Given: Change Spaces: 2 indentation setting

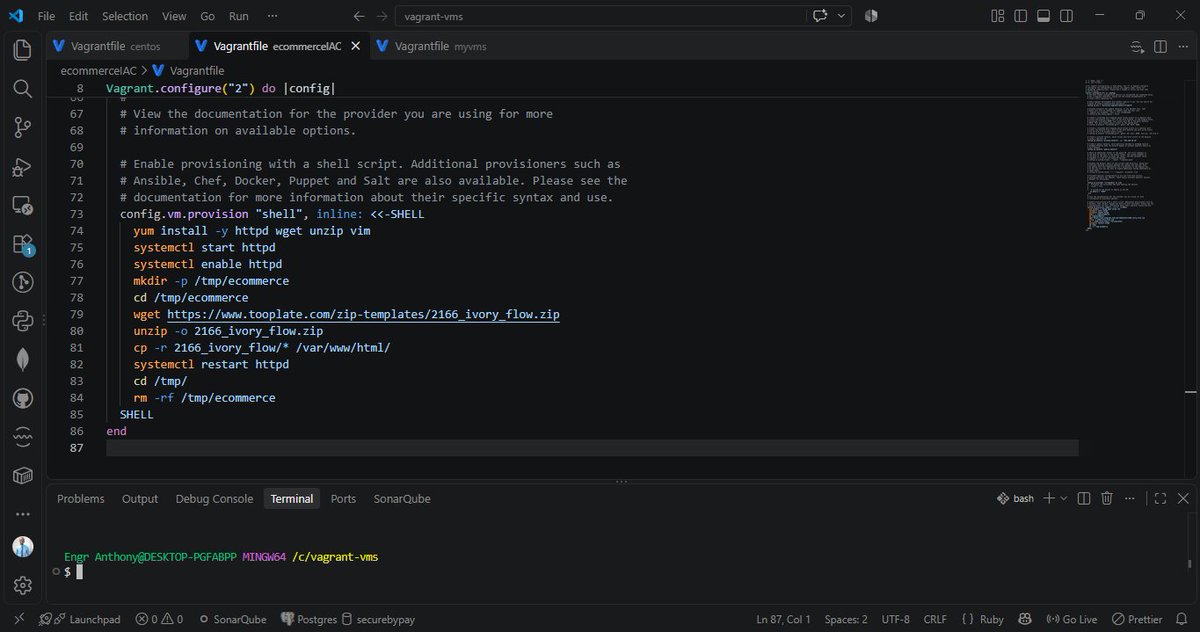Looking at the screenshot, I should (x=846, y=619).
